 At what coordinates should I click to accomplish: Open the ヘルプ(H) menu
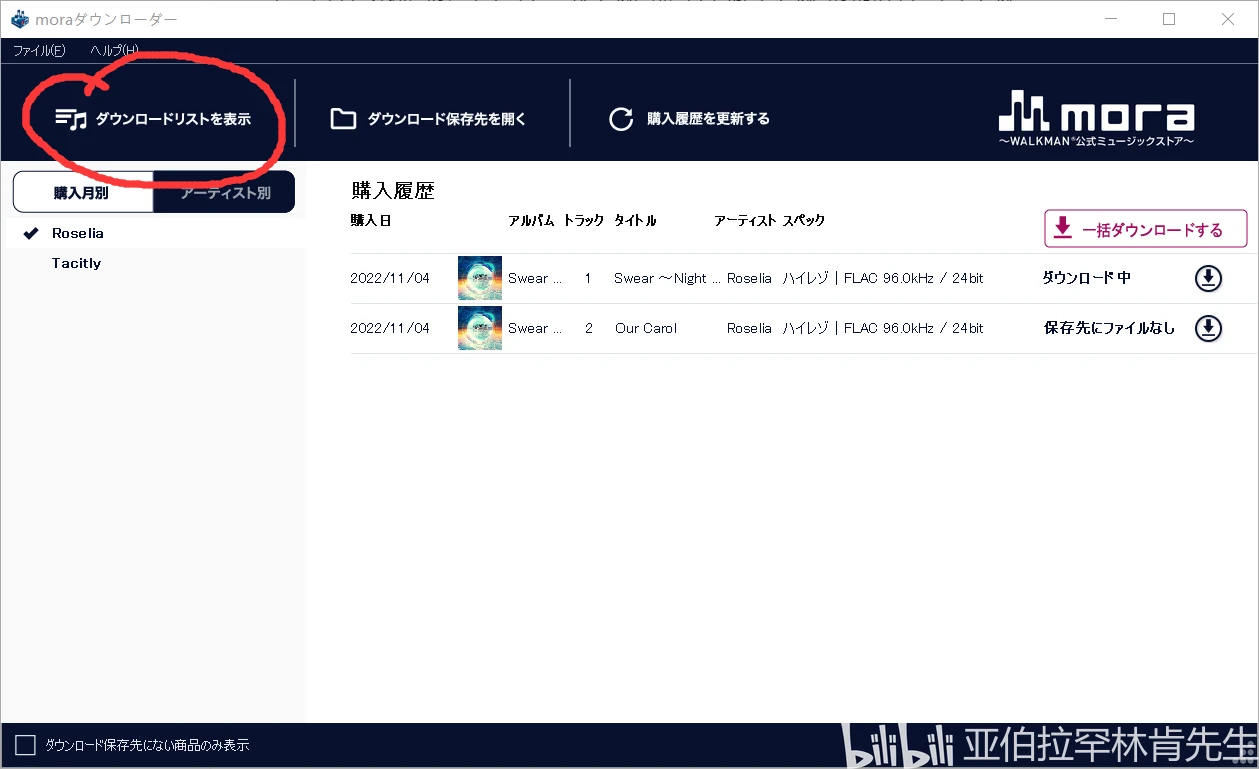[x=114, y=50]
